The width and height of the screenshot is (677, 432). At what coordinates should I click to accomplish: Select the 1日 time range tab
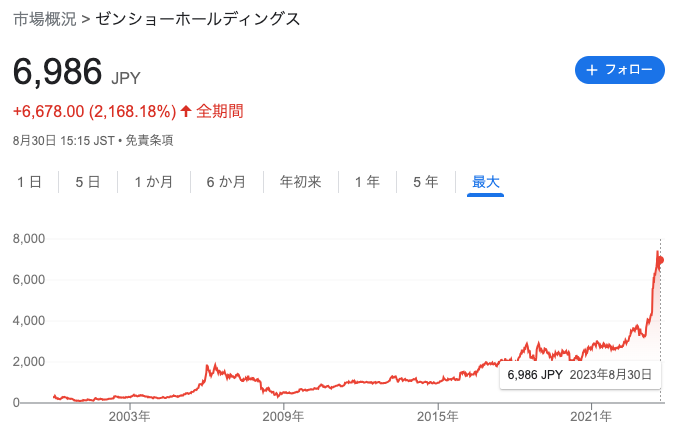29,182
